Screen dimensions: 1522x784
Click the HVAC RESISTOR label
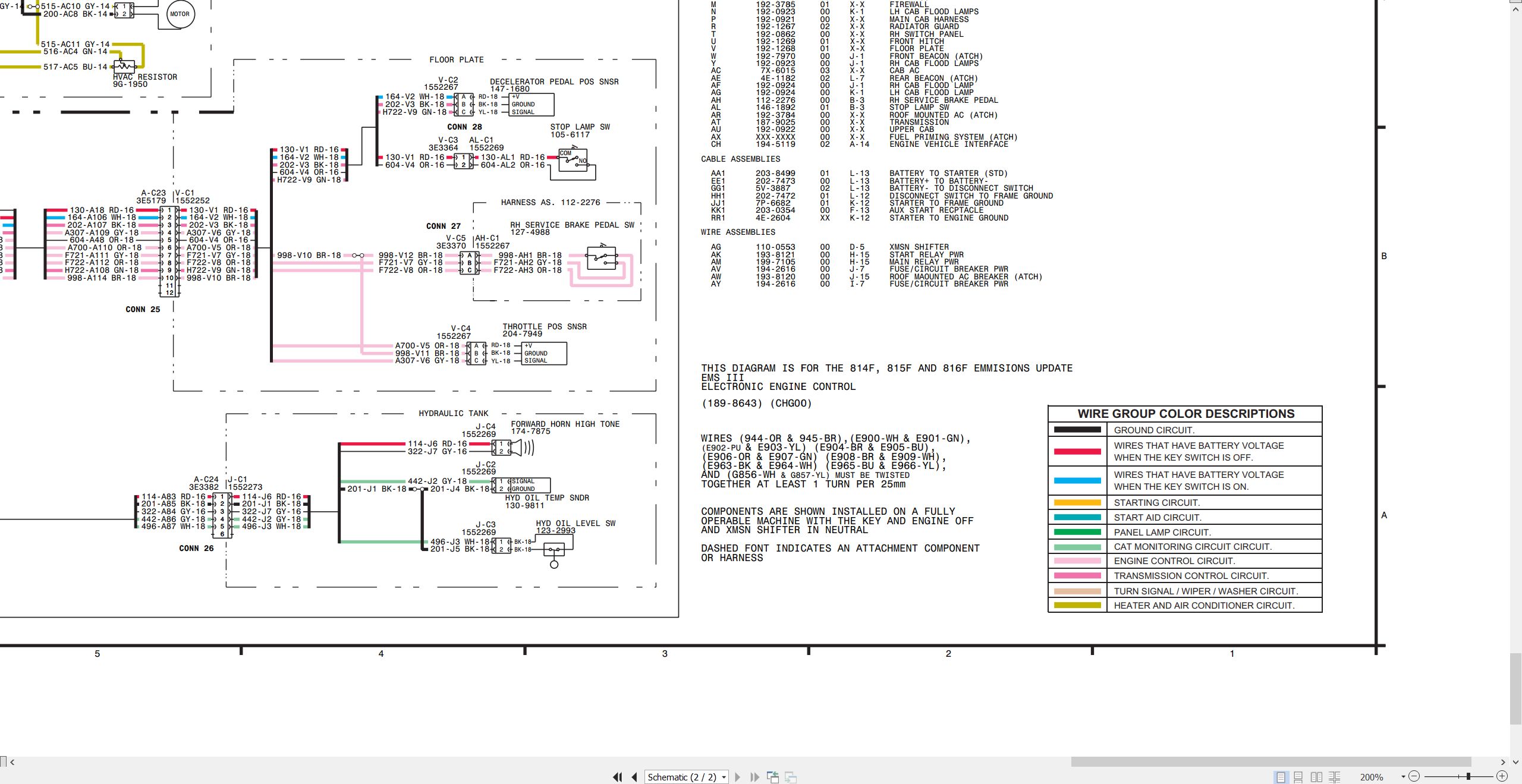pyautogui.click(x=145, y=77)
